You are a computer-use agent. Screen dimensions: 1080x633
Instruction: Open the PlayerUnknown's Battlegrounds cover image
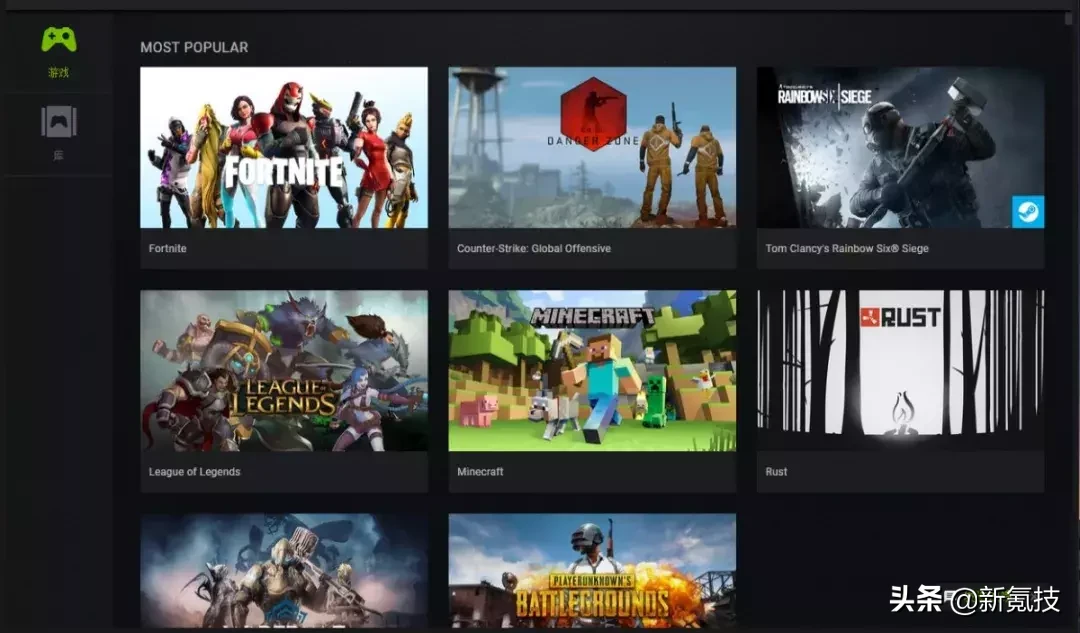592,570
